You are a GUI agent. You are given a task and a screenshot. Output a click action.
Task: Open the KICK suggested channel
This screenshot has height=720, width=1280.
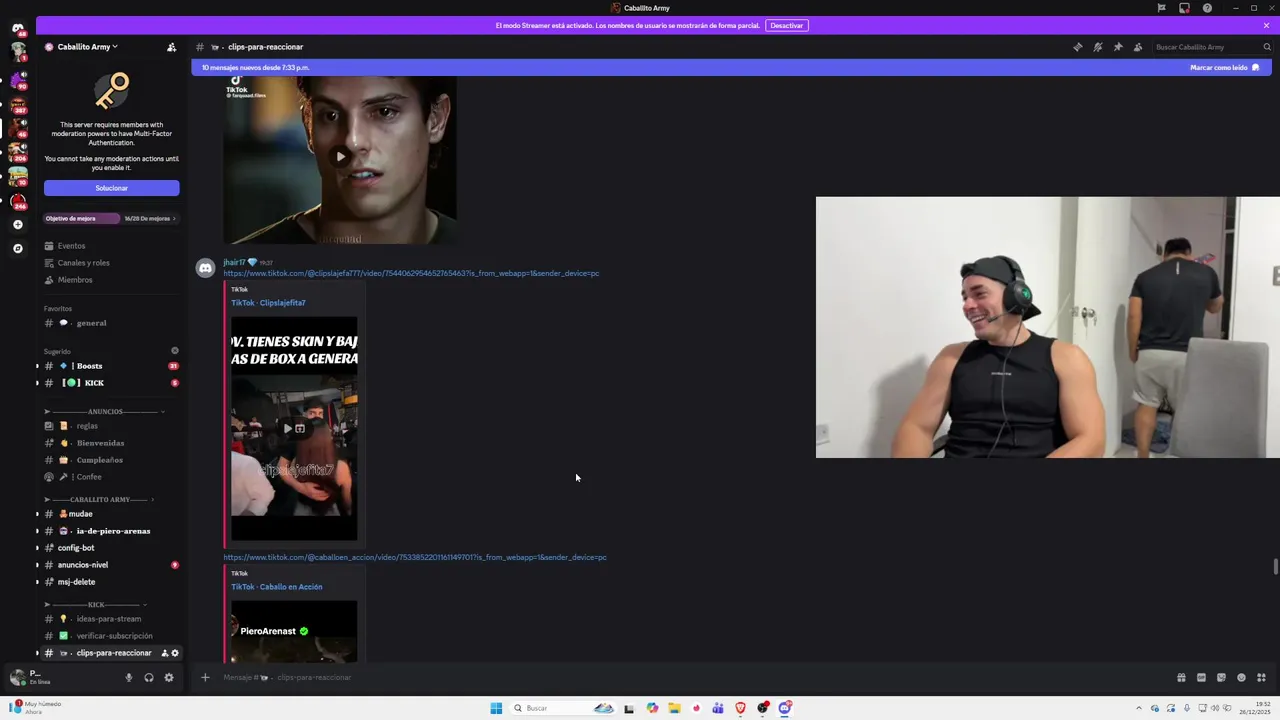tap(111, 383)
